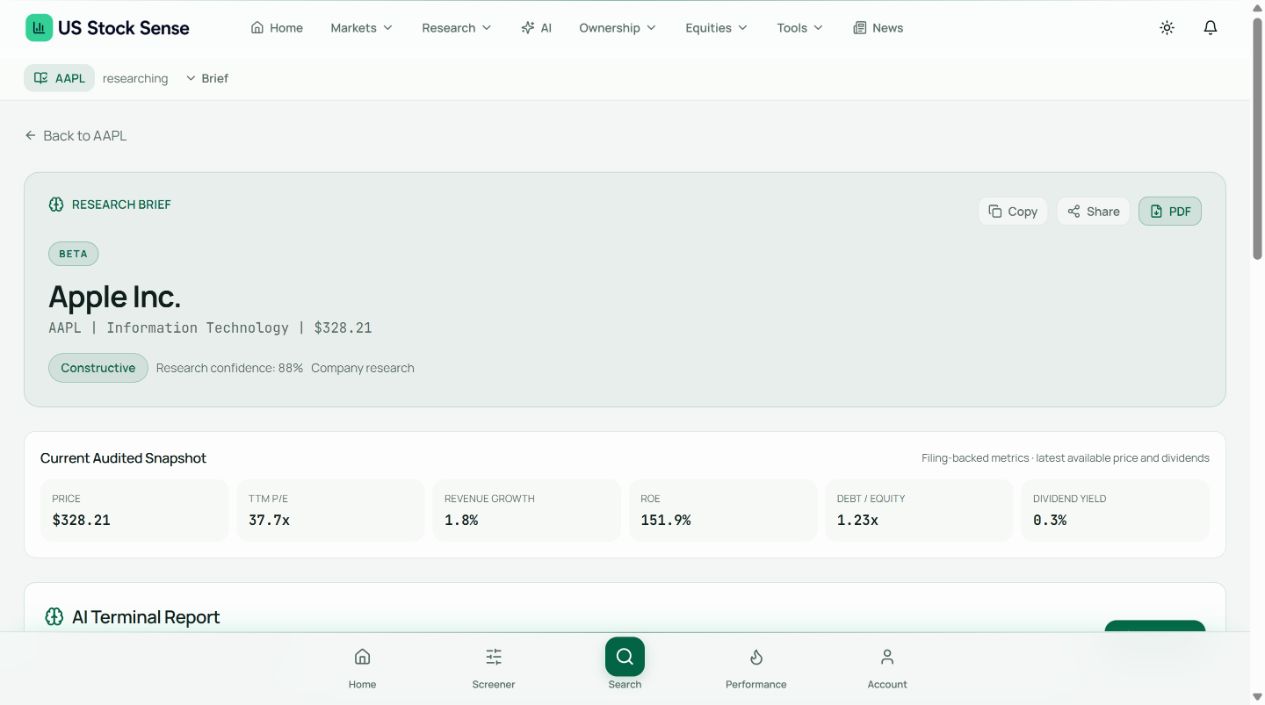Open the News menu item
Image resolution: width=1265 pixels, height=705 pixels.
[878, 28]
